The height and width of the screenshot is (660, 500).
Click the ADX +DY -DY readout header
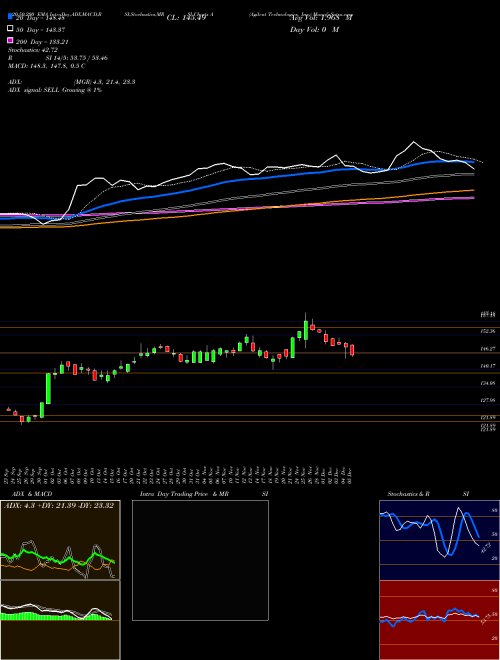[59, 506]
